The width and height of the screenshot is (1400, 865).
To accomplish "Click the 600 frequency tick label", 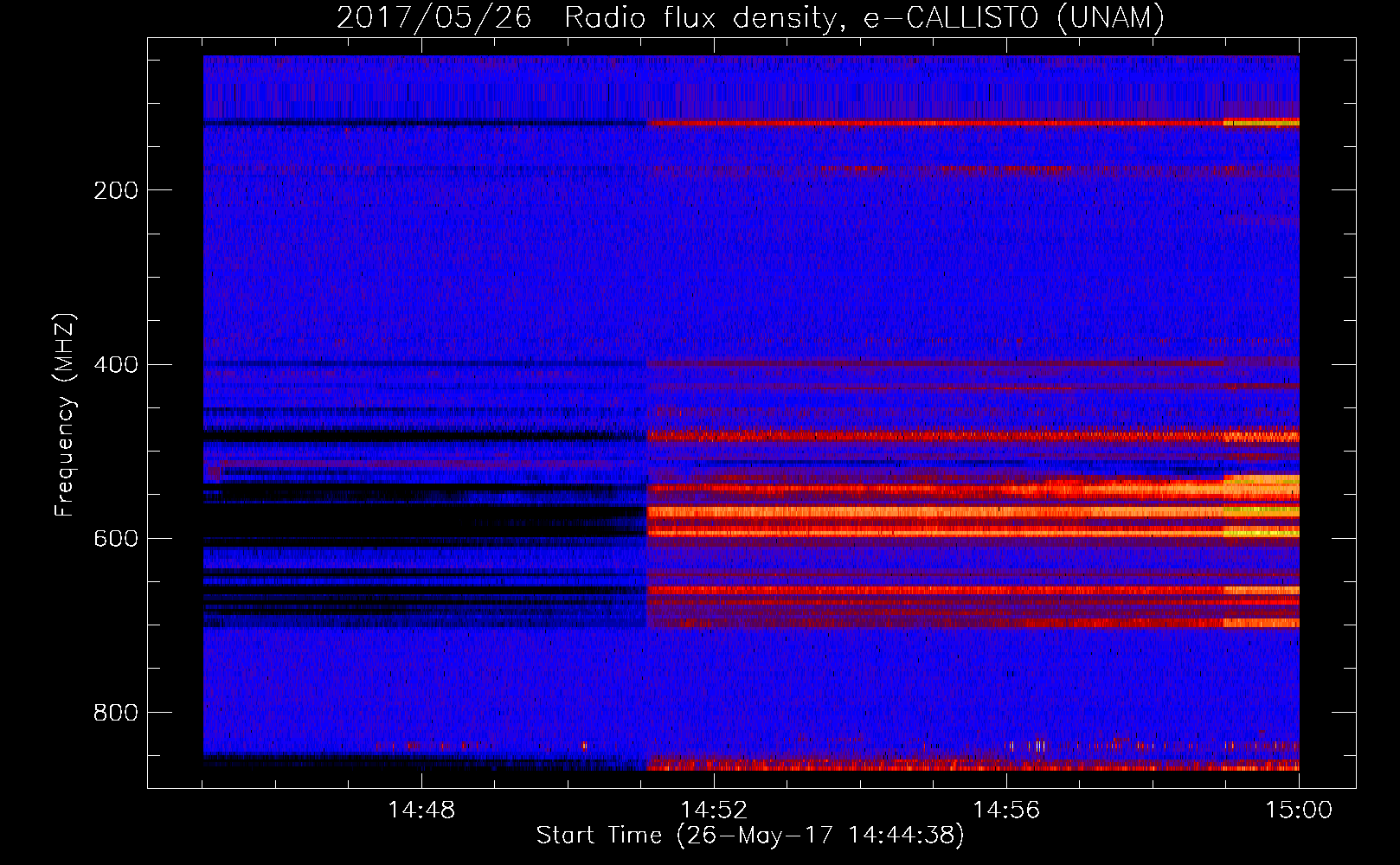I will [115, 538].
